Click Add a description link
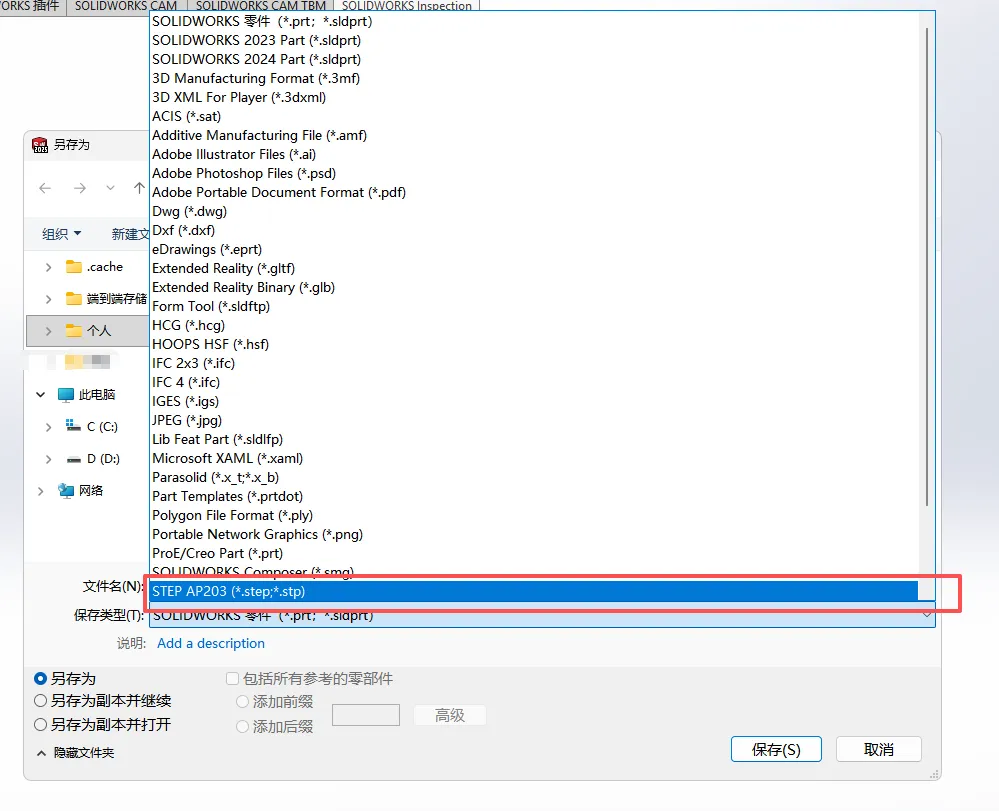This screenshot has width=999, height=811. tap(211, 643)
